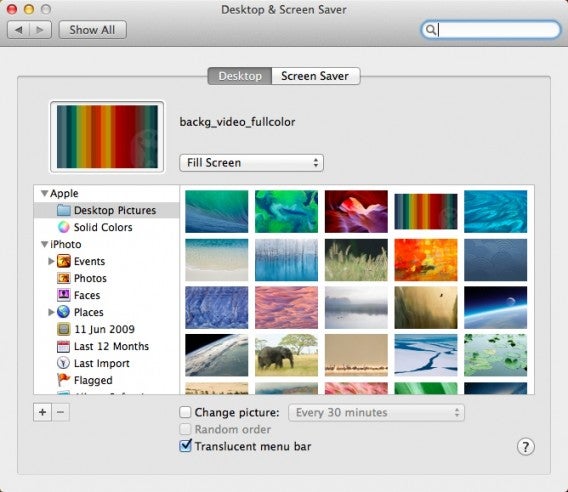Viewport: 568px width, 492px height.
Task: Select the vertical color stripes thumbnail in grid
Action: 426,212
